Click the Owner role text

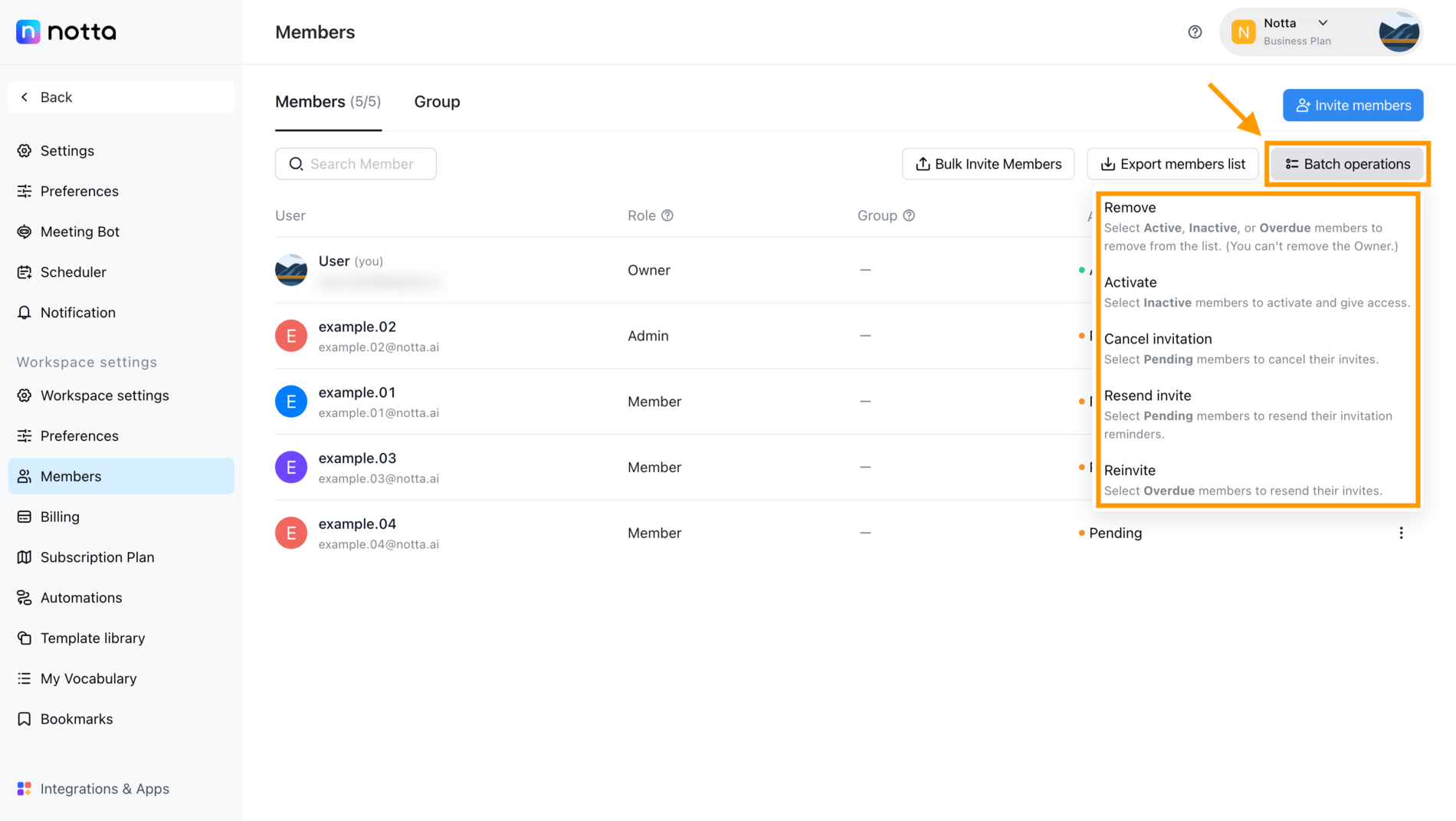[x=648, y=270]
